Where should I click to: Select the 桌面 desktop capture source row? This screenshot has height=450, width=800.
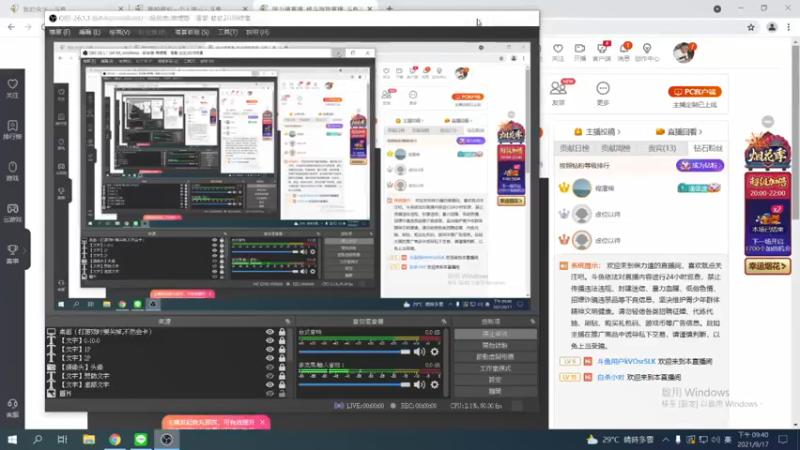167,332
